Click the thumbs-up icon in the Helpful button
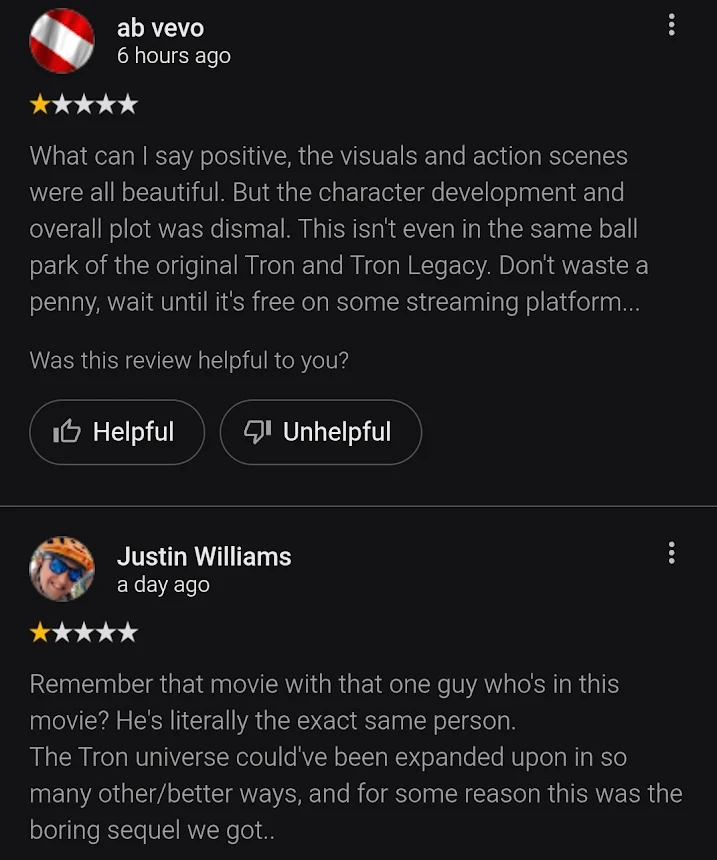717x860 pixels. (x=66, y=432)
